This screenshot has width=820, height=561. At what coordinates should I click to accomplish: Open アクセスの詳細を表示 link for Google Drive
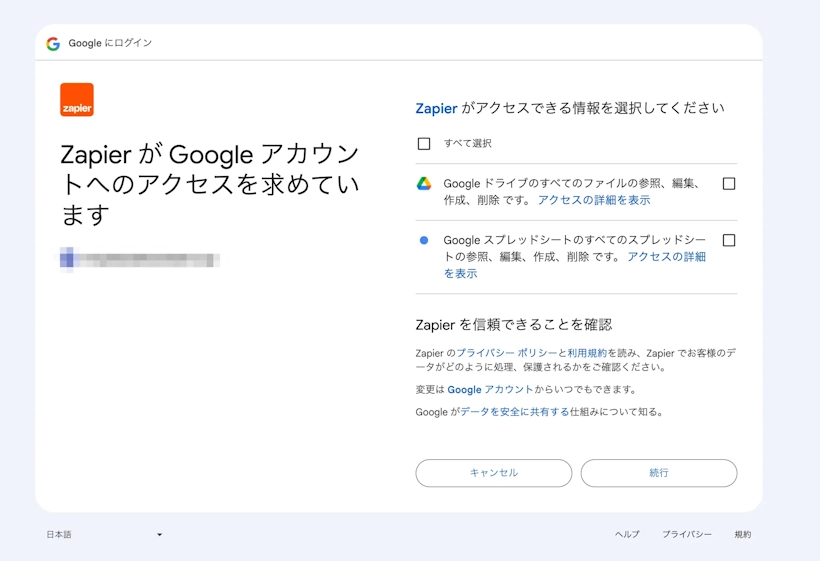594,200
